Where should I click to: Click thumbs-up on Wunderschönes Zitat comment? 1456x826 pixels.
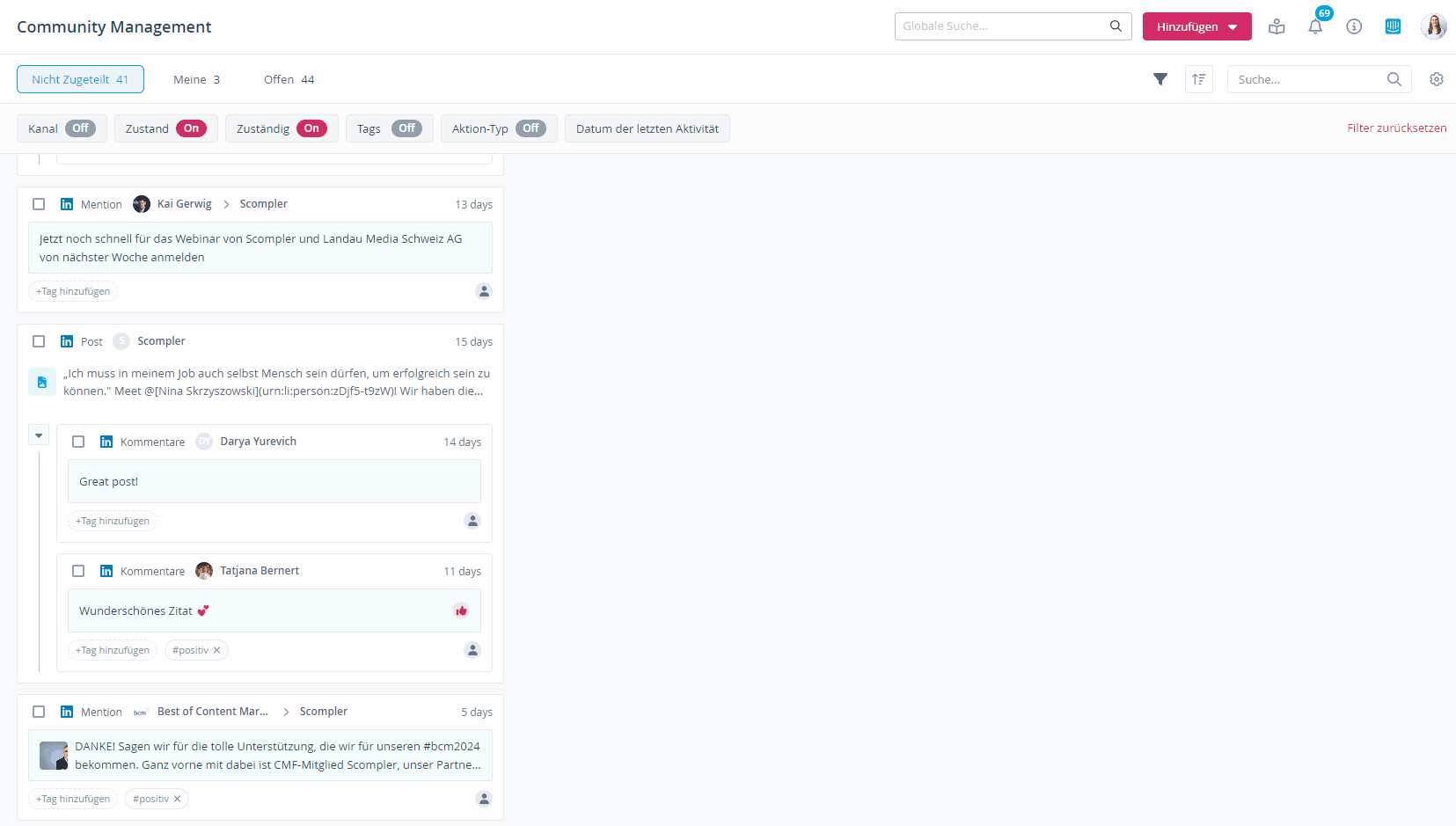coord(461,610)
